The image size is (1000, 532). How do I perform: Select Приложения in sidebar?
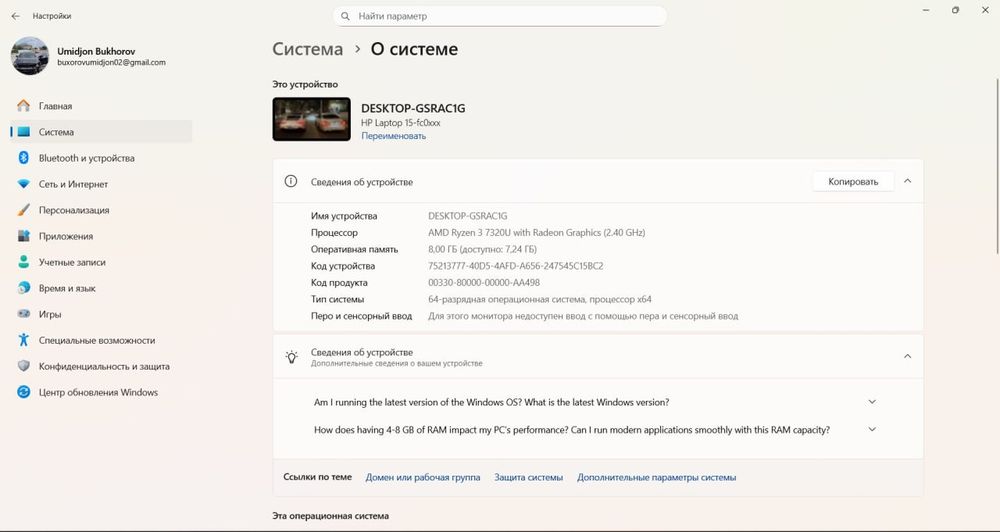click(x=101, y=236)
